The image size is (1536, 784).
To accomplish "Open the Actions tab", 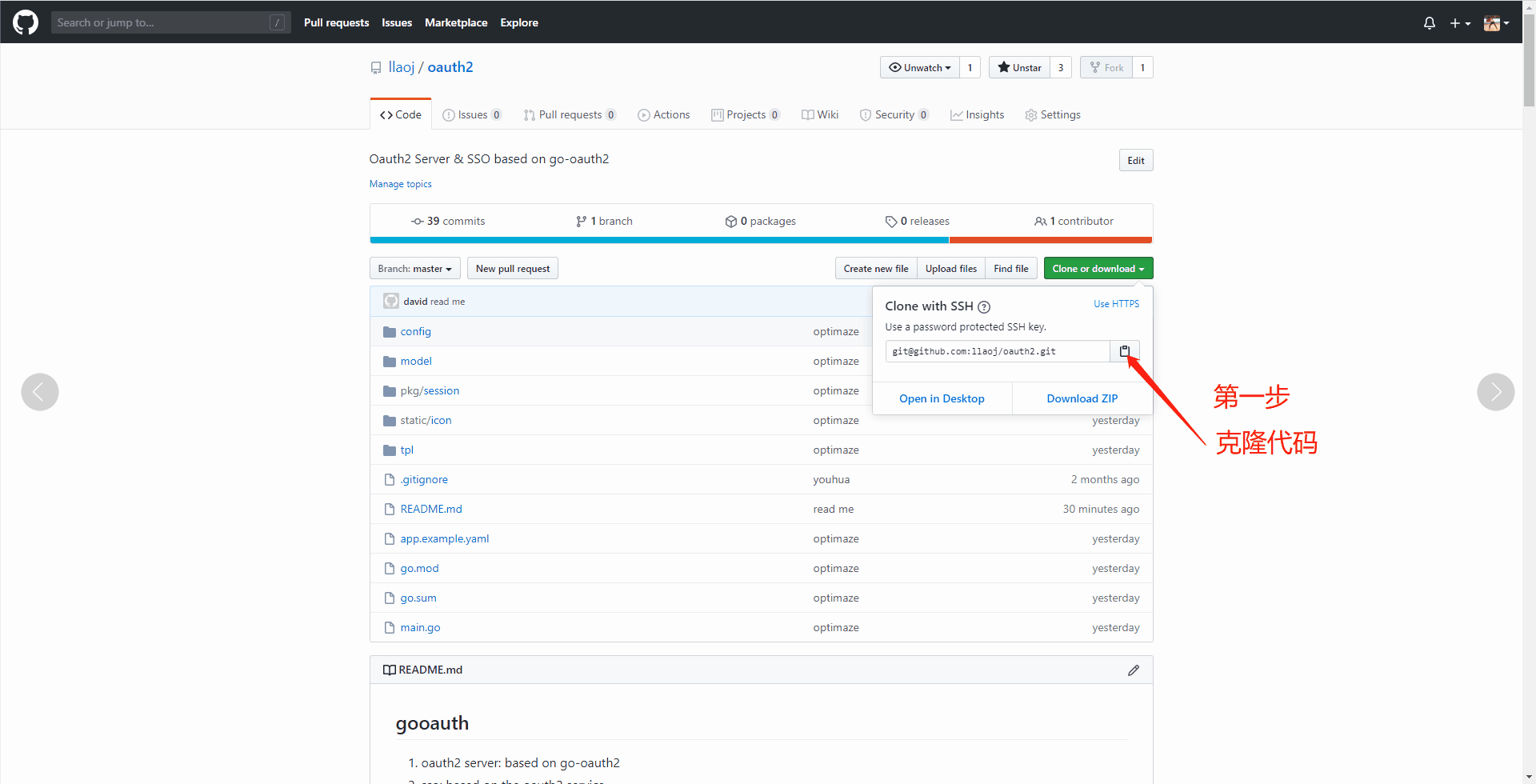I will (x=664, y=115).
